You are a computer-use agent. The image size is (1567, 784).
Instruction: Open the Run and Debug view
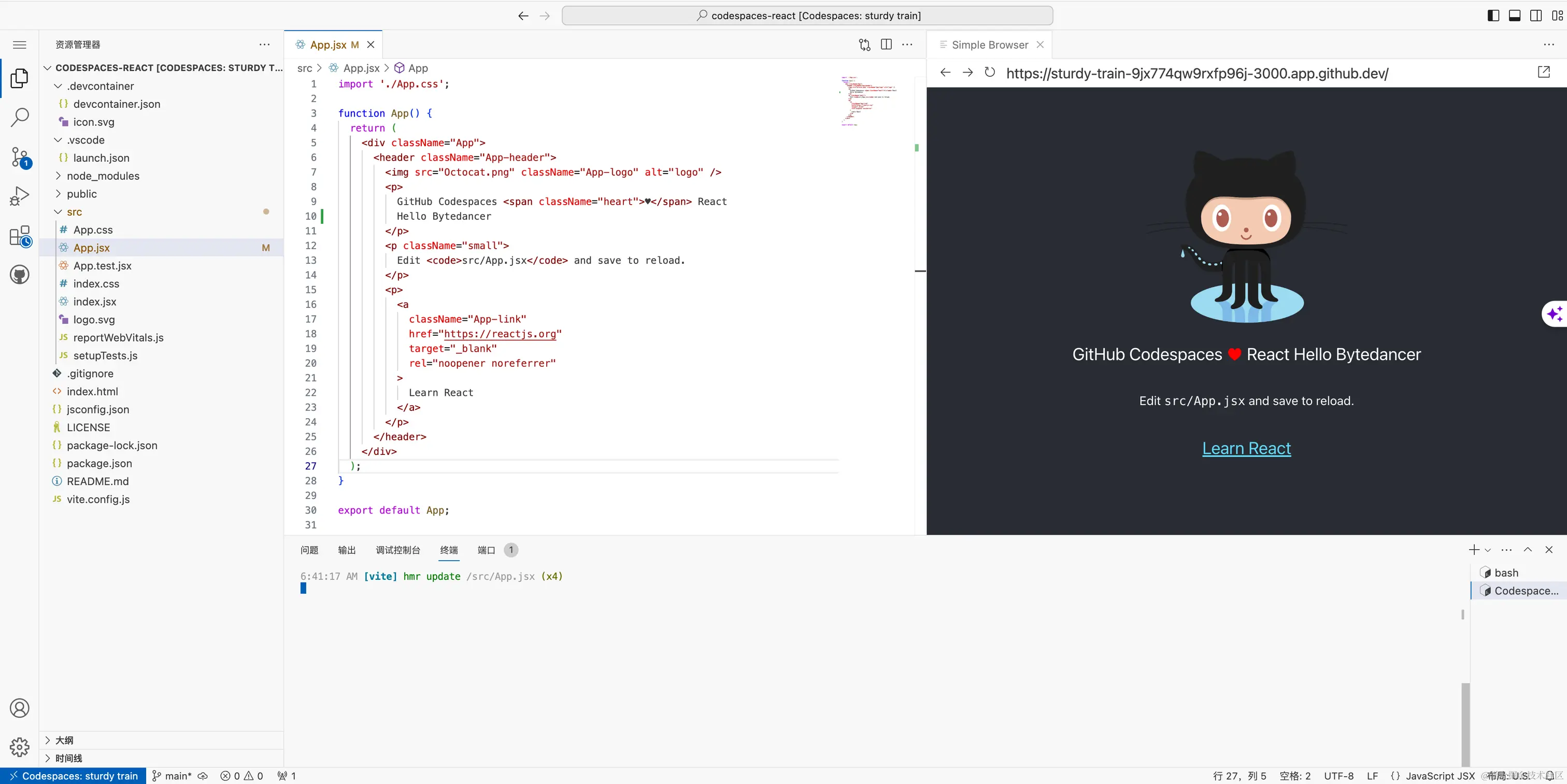[20, 196]
